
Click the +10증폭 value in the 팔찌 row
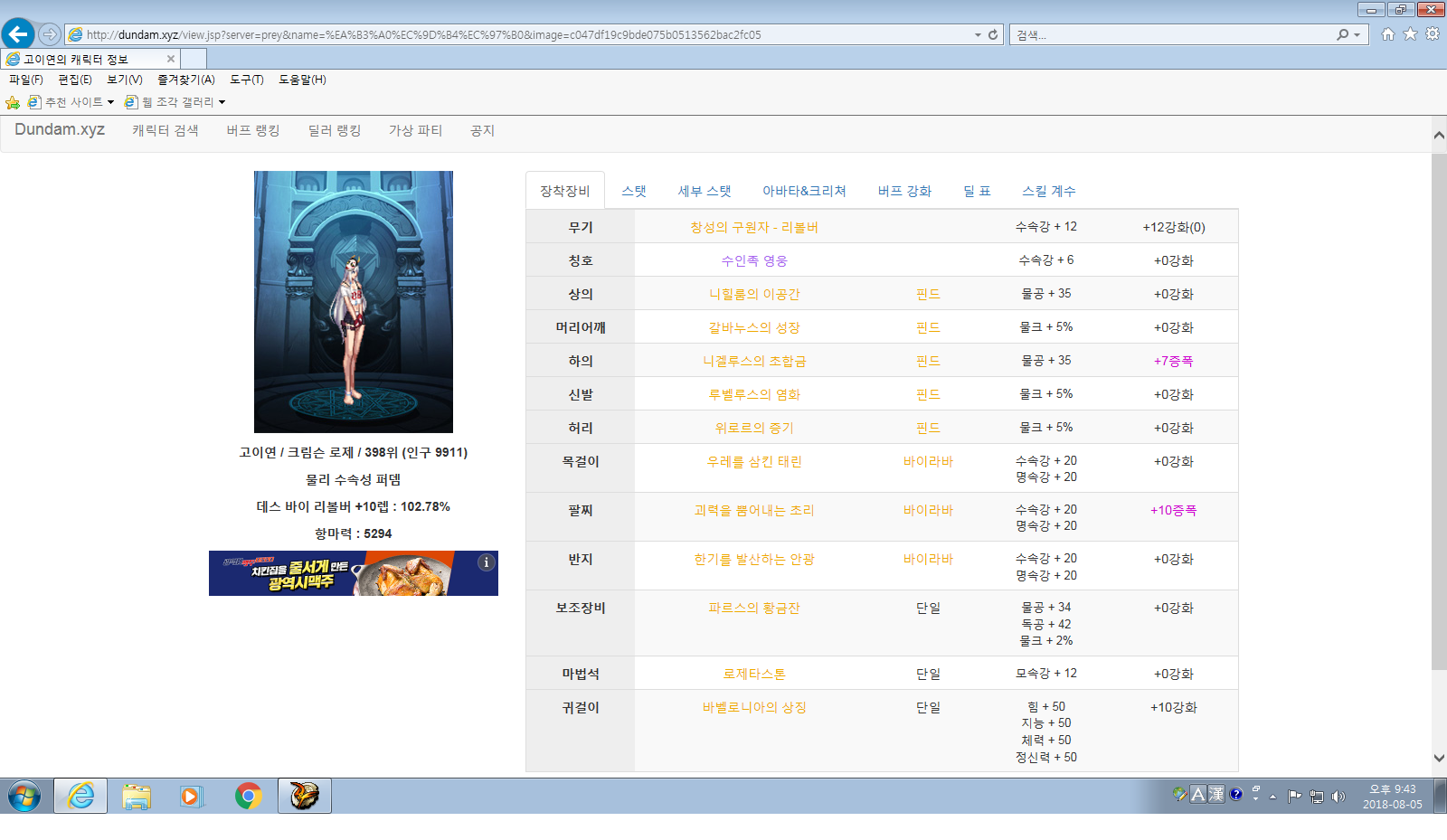(x=1173, y=510)
